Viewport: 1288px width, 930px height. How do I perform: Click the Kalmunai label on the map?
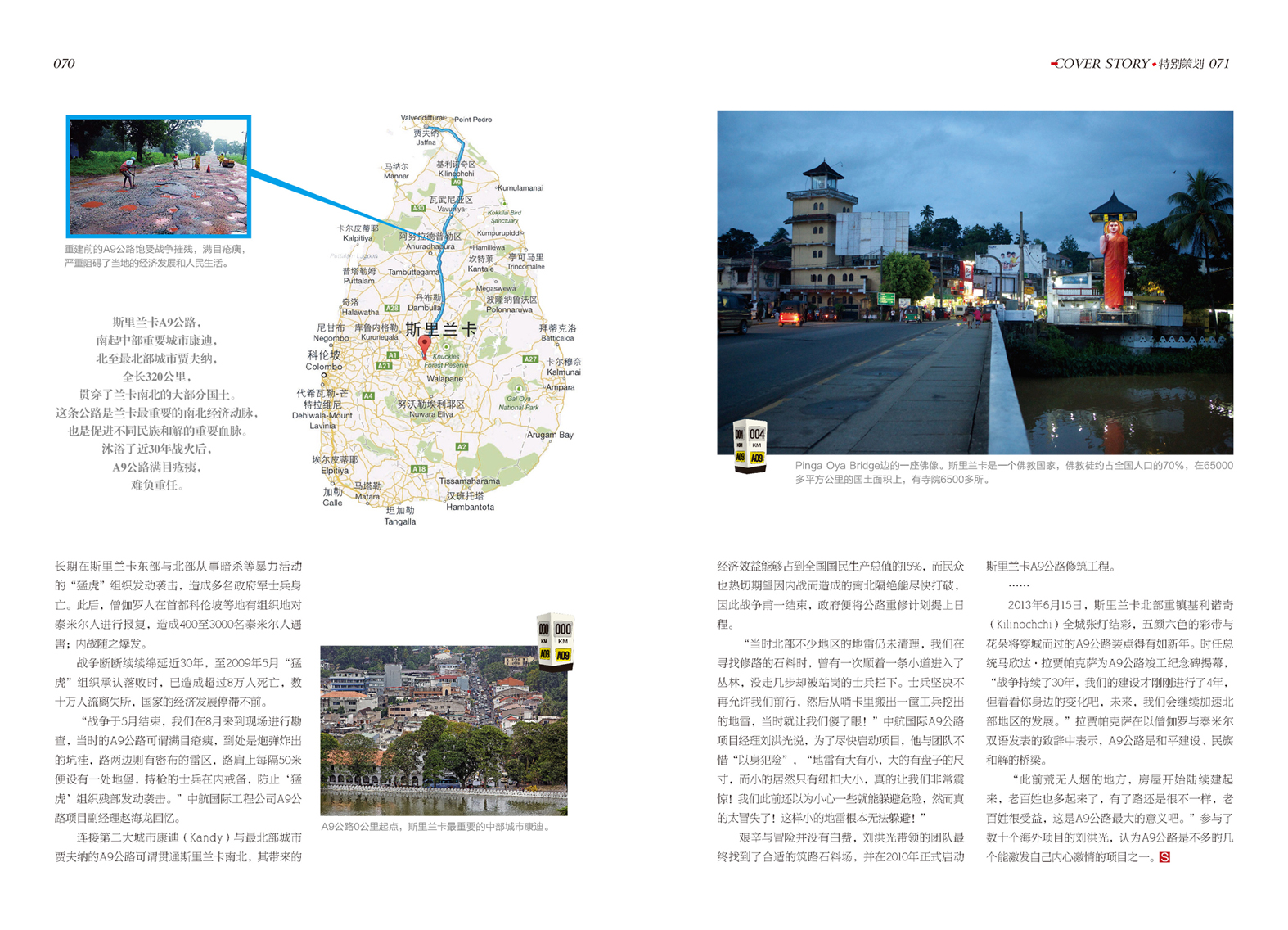coord(563,372)
